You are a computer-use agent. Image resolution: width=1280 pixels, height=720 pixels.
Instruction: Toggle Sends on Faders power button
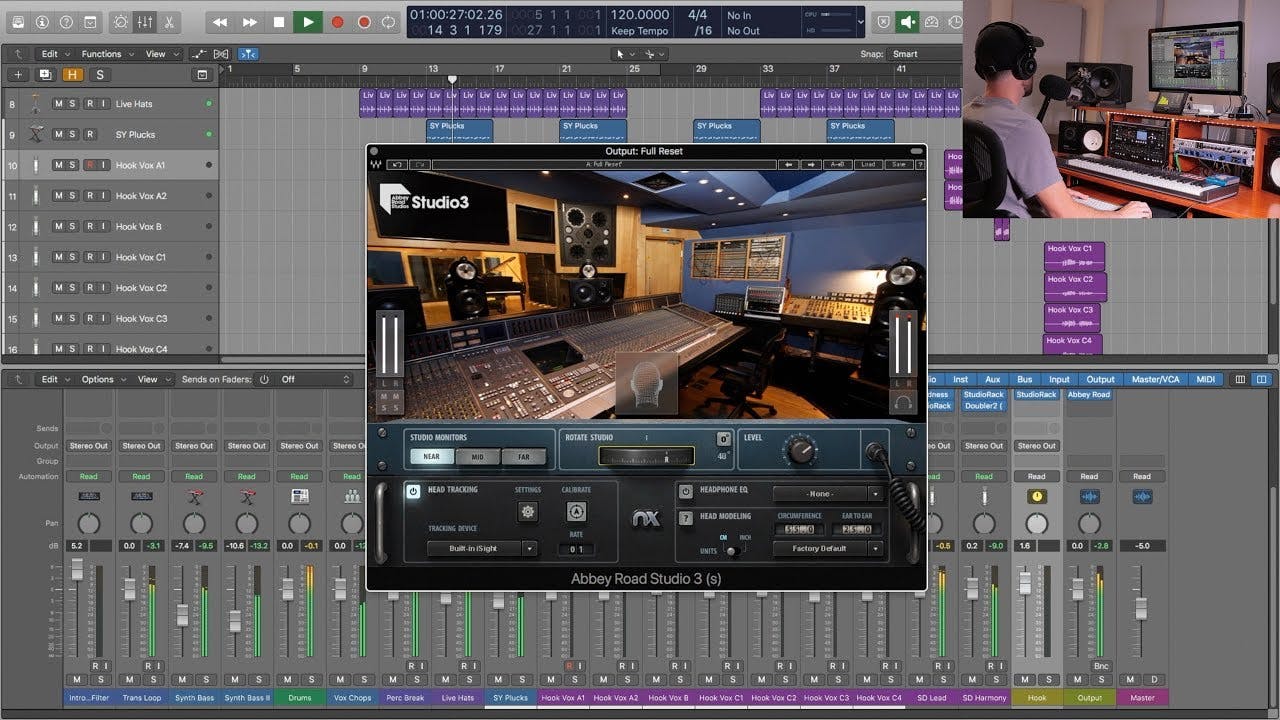click(x=264, y=379)
